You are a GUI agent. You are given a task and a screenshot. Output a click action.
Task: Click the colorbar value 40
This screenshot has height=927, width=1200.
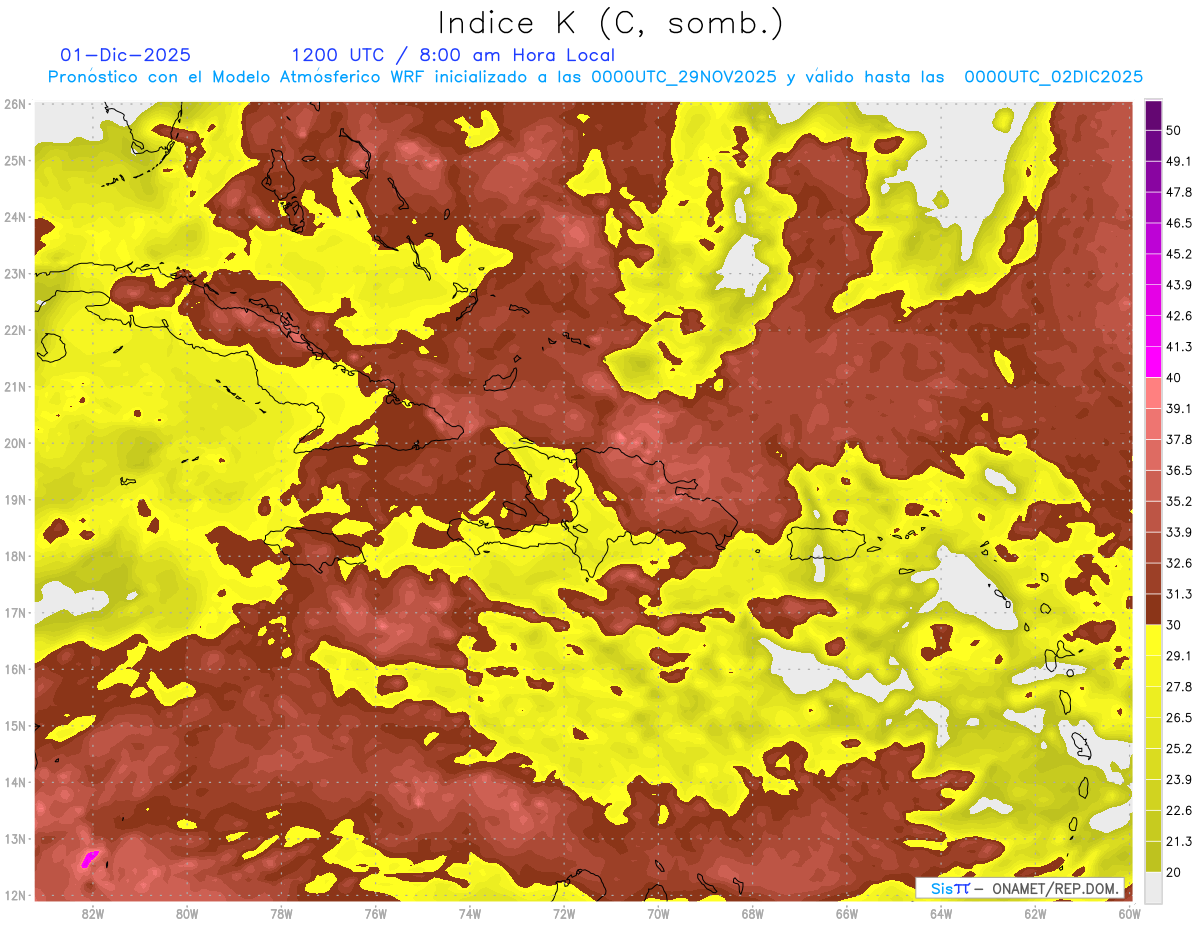pyautogui.click(x=1176, y=378)
